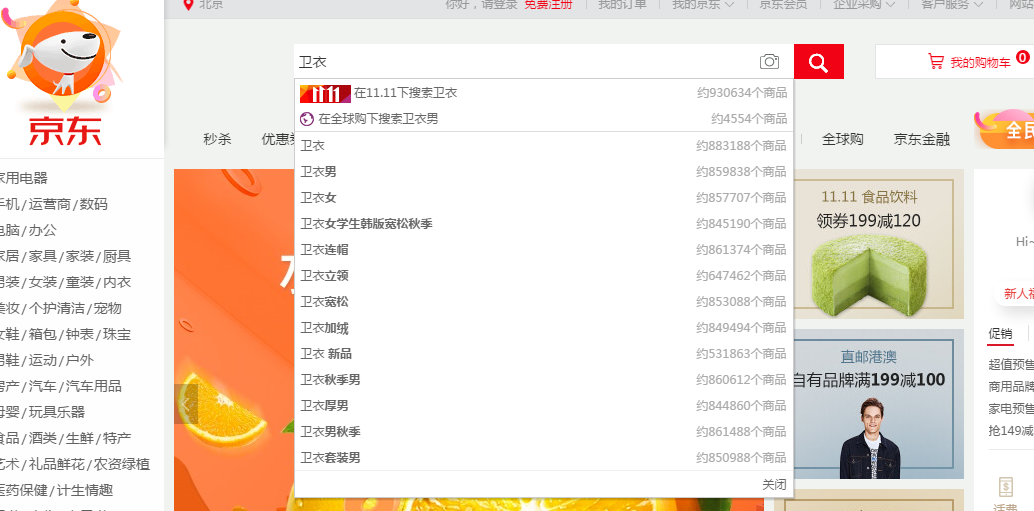Select the 卫衣女 suggestion with 857707 items
Viewport: 1034px width, 511px height.
click(x=544, y=198)
